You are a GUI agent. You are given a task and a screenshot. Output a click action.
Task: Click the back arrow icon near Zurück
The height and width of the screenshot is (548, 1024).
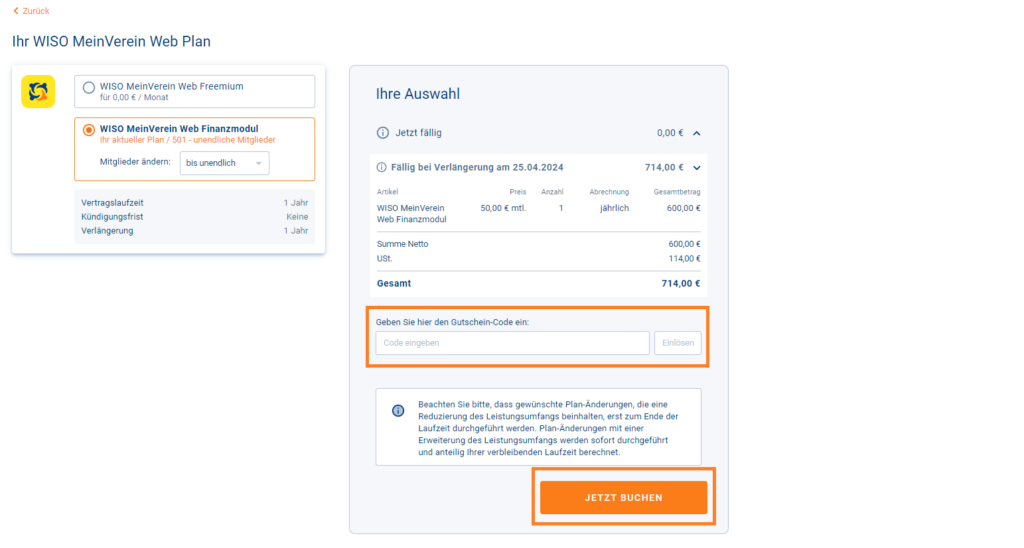click(x=16, y=11)
